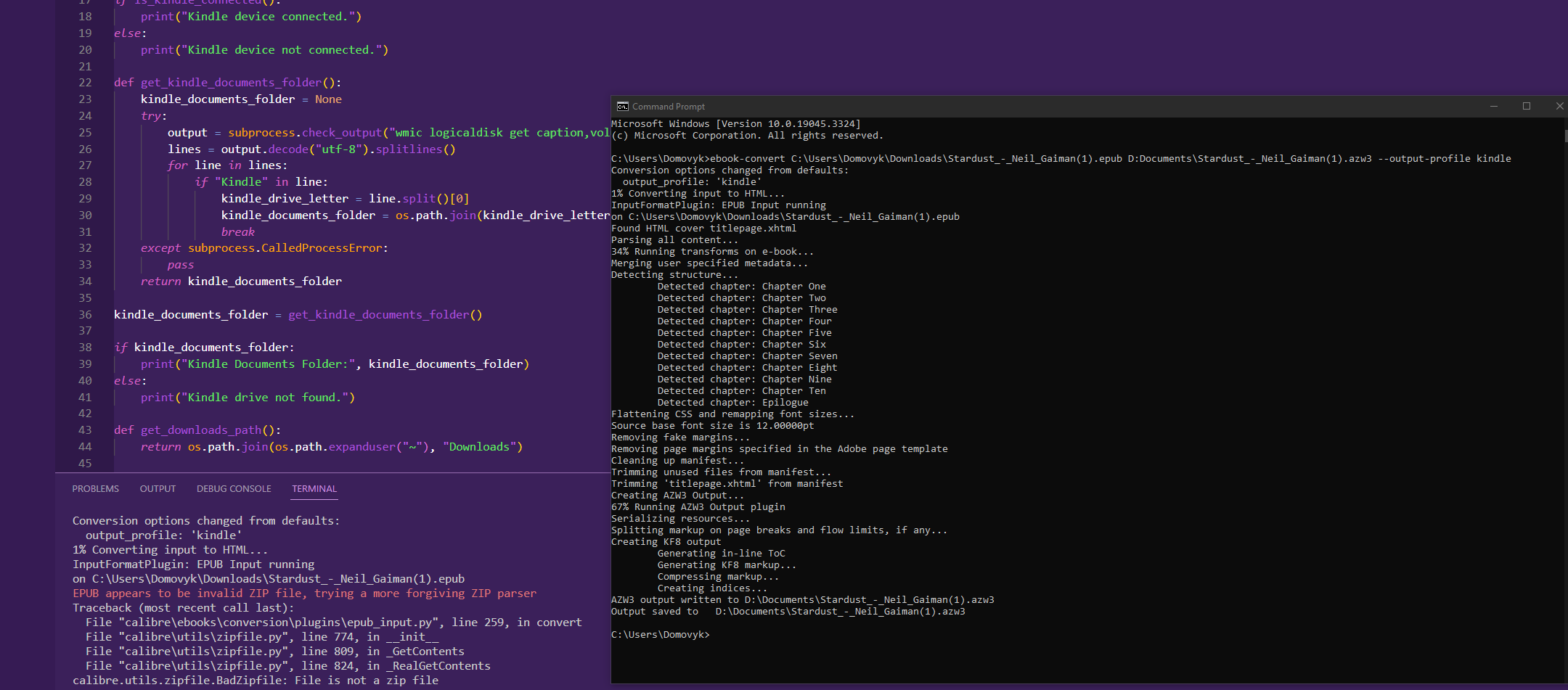Image resolution: width=1568 pixels, height=690 pixels.
Task: Click the Command Prompt title bar text
Action: (668, 107)
